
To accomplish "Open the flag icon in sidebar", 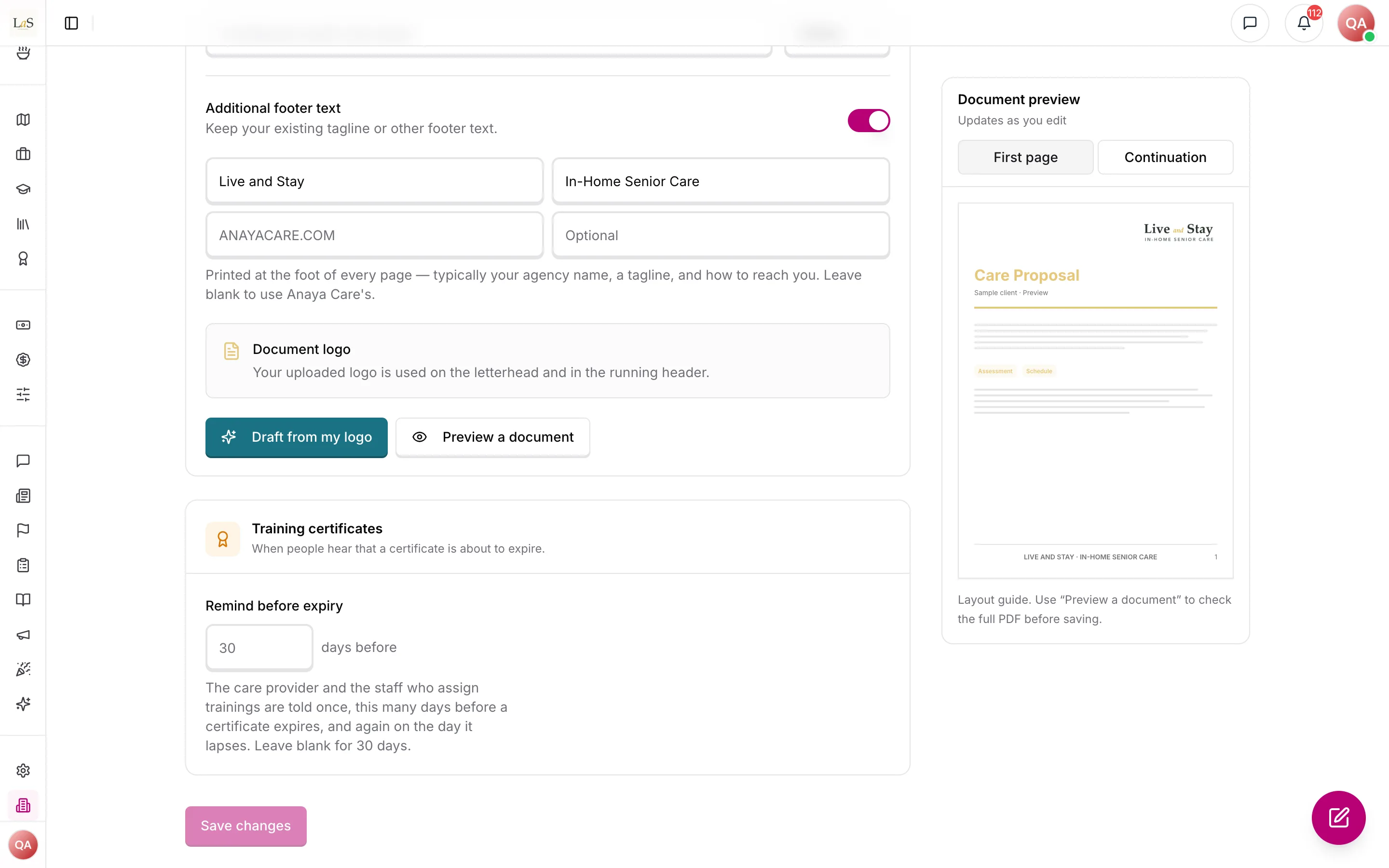I will (23, 530).
